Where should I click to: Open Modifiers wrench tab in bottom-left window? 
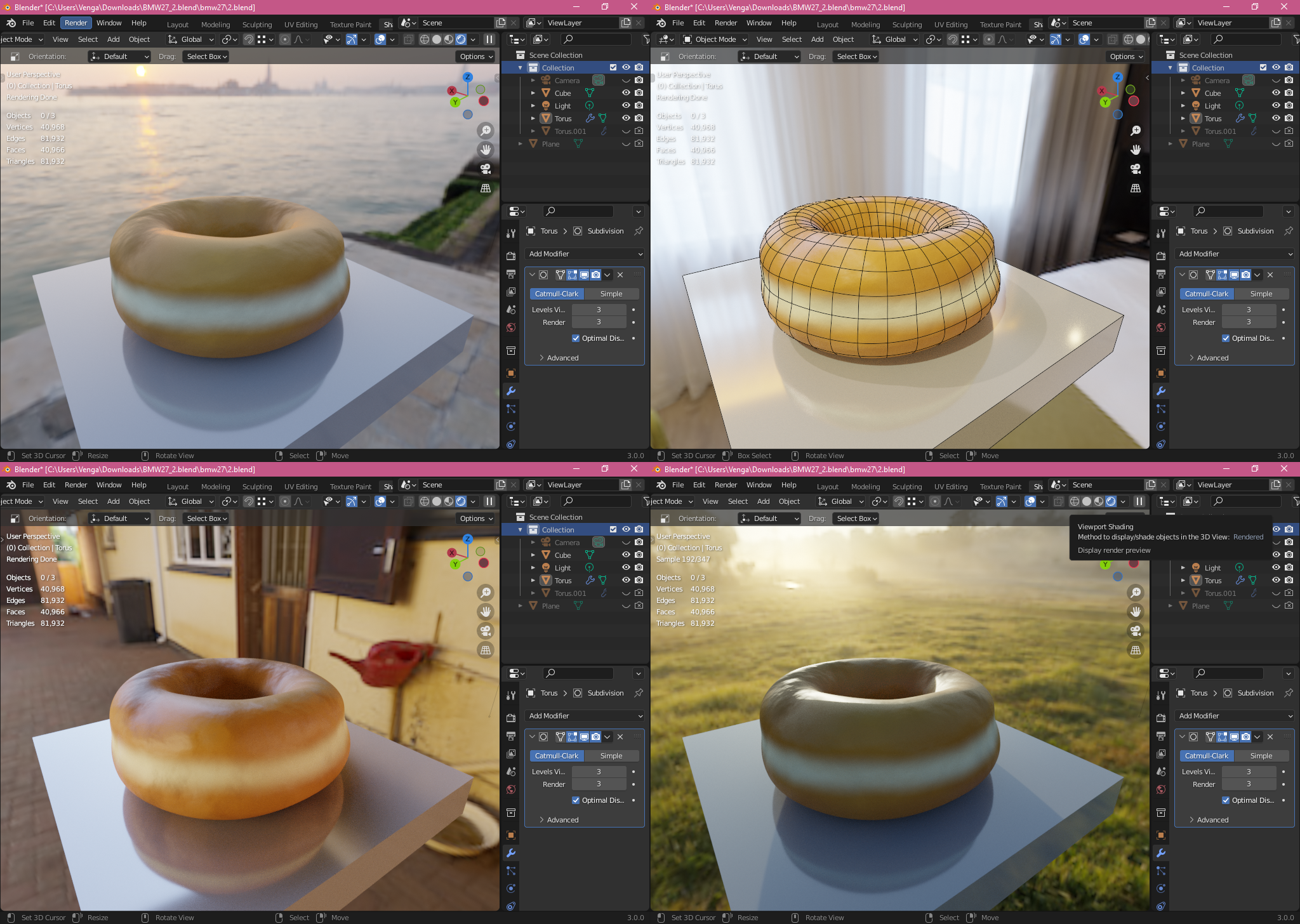511,853
